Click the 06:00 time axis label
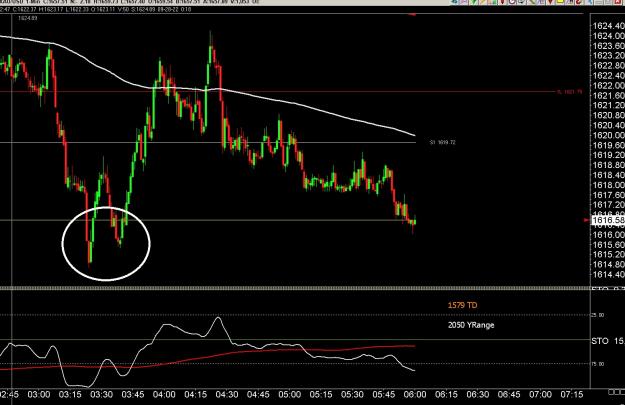Viewport: 625px width, 405px height. click(x=415, y=395)
